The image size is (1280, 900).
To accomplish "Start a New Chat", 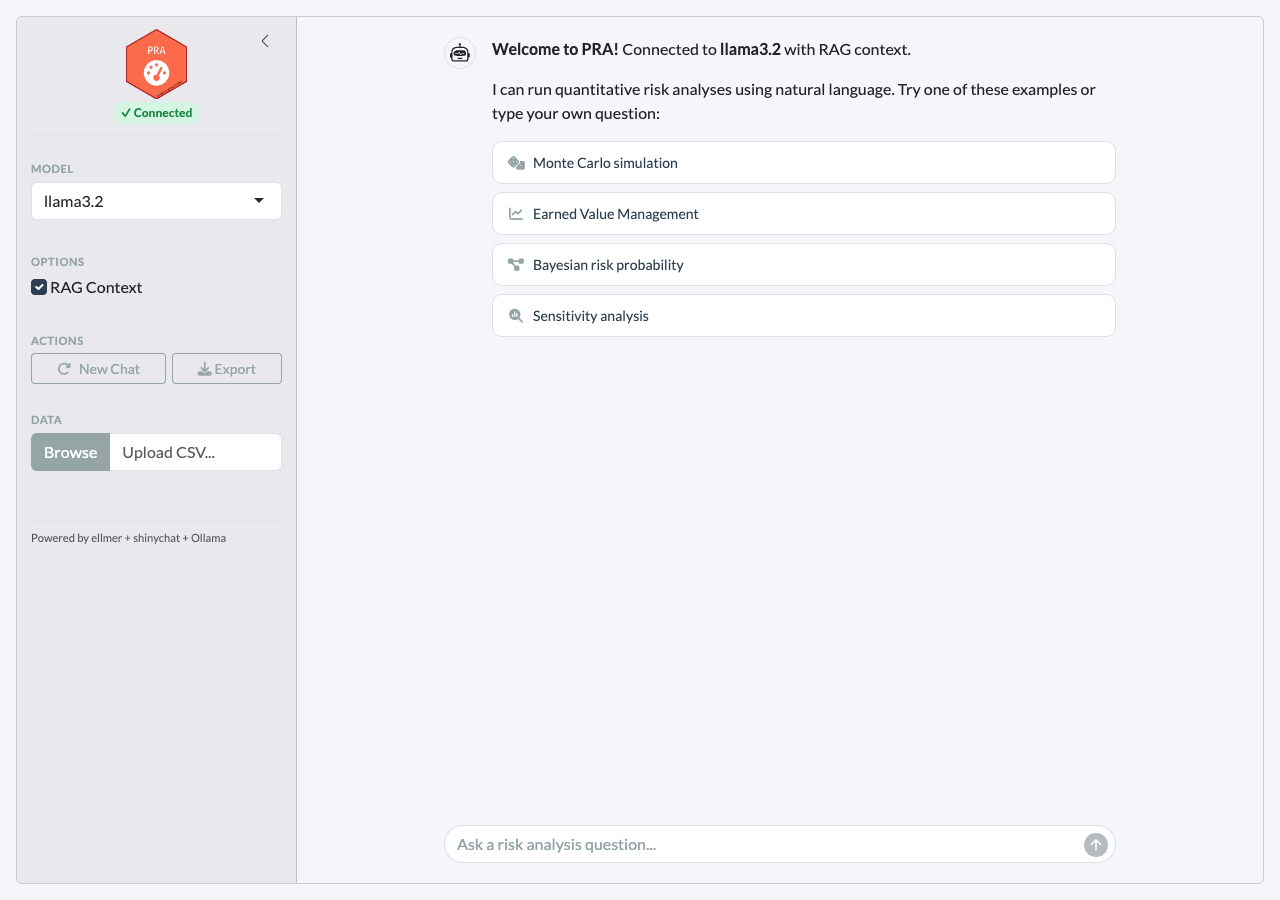I will pos(98,369).
